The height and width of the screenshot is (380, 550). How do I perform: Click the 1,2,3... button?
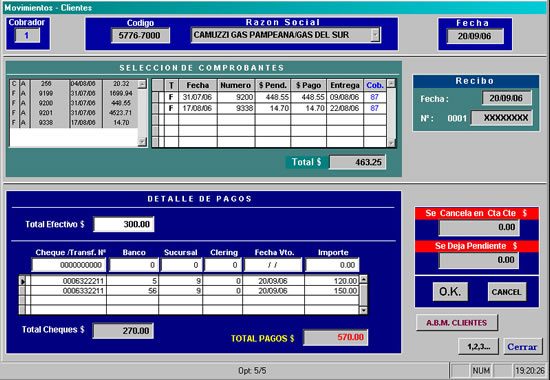tap(478, 347)
